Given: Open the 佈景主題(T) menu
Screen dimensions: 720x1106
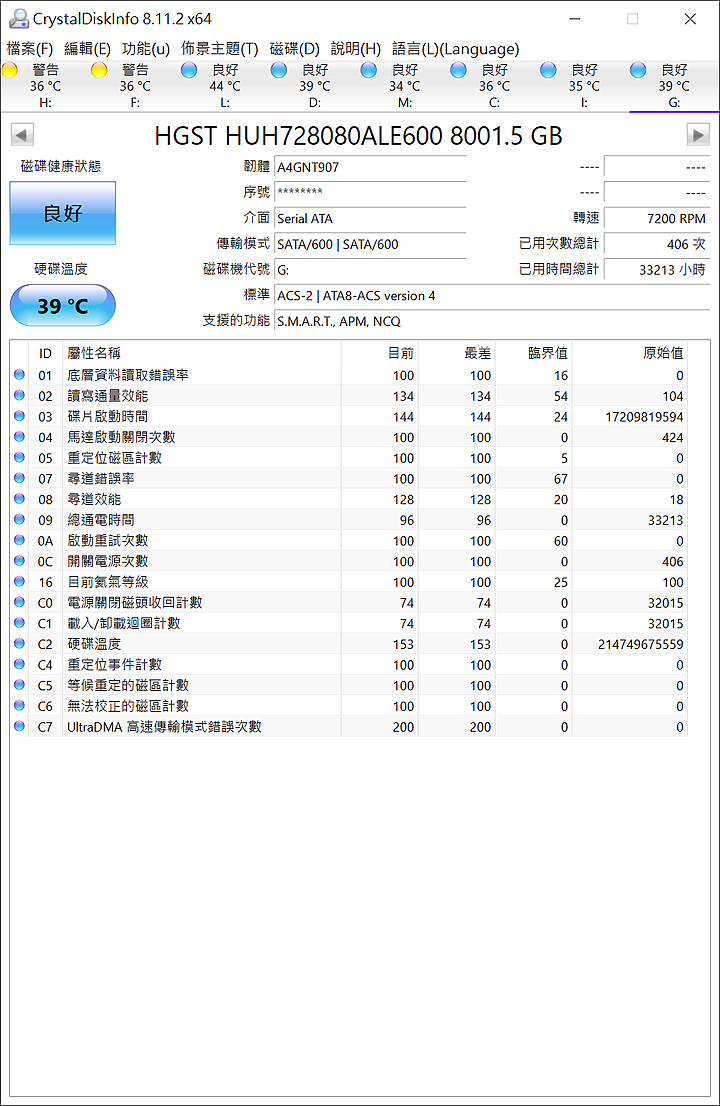Looking at the screenshot, I should click(x=219, y=49).
